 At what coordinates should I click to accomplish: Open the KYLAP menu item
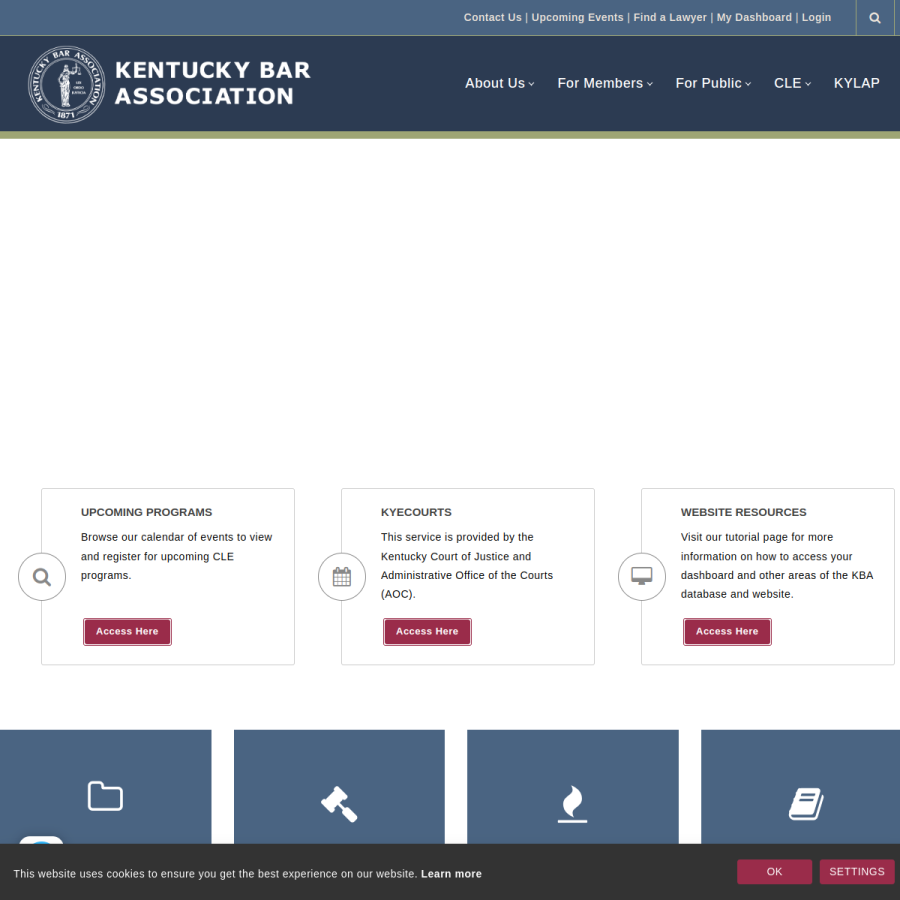856,83
